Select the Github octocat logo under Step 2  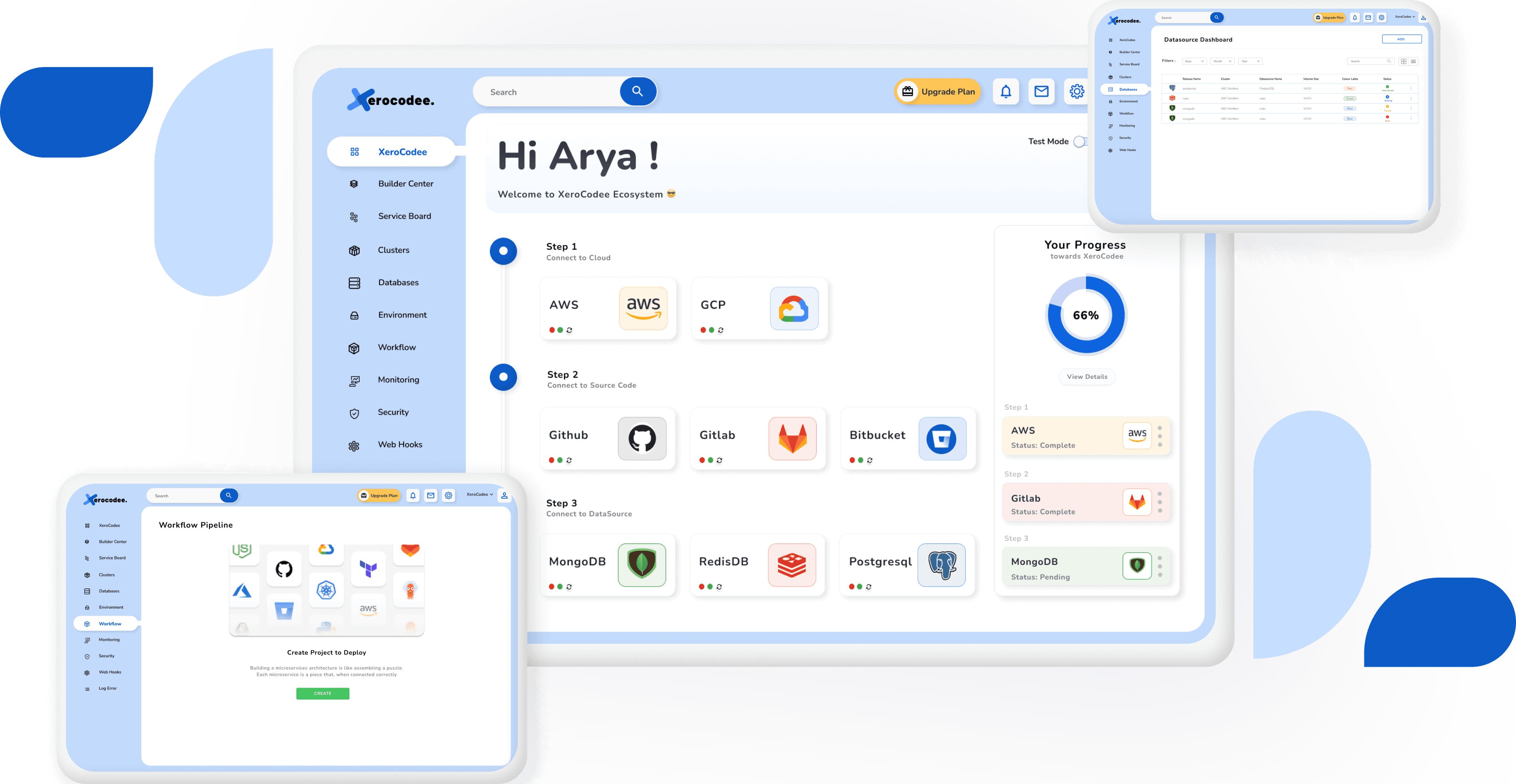[x=642, y=438]
